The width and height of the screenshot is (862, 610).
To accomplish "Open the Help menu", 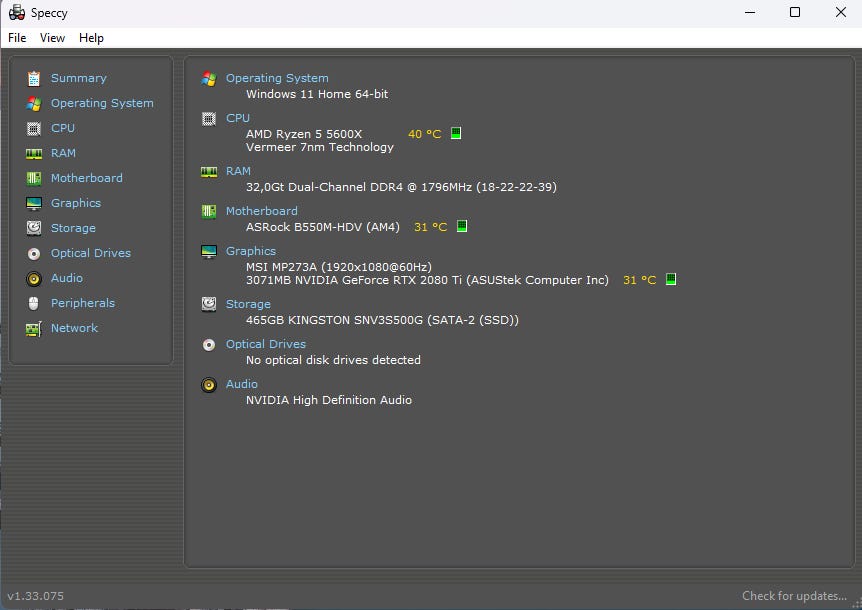I will coord(91,38).
